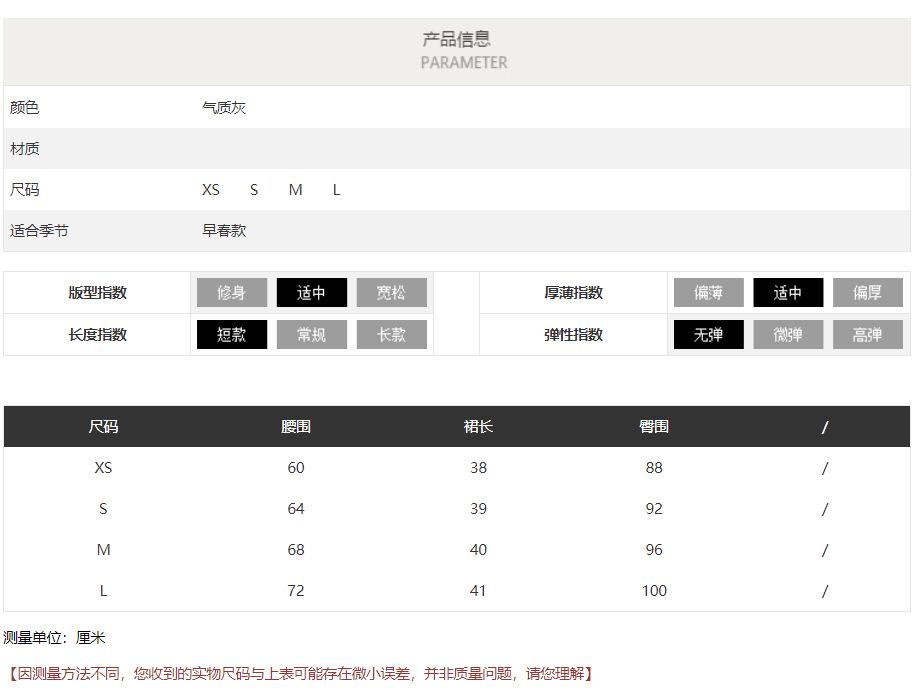
Task: Click the 腰围 column header
Action: point(296,427)
